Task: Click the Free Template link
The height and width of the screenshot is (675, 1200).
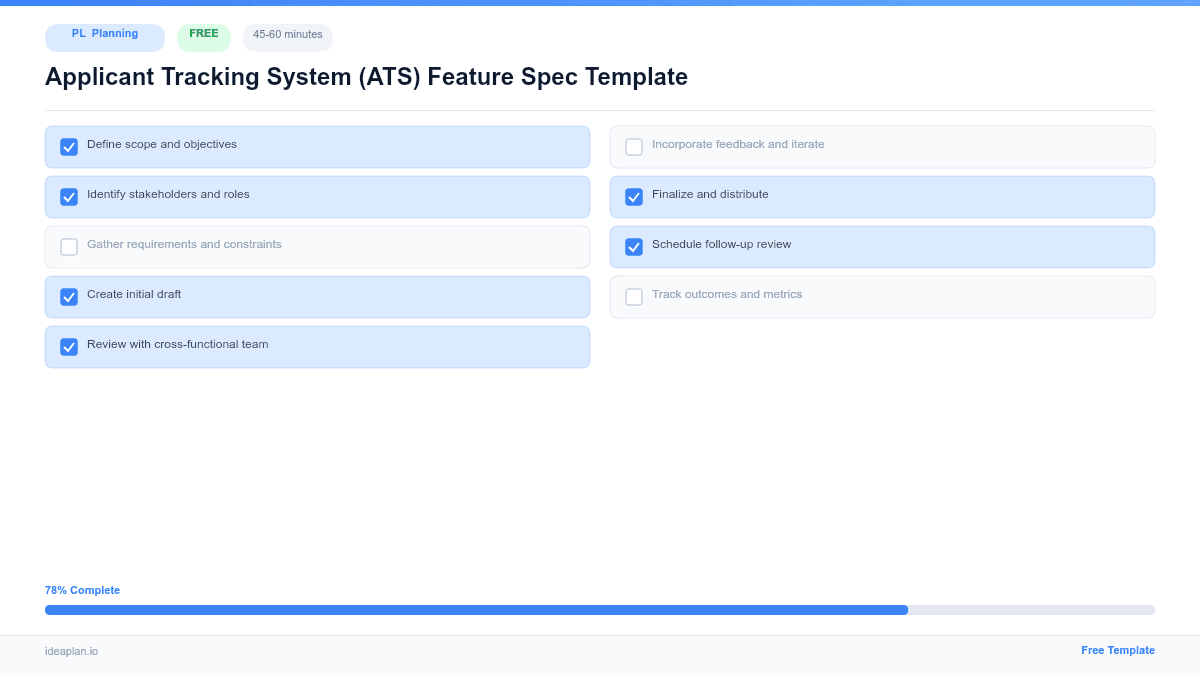Action: (x=1118, y=650)
